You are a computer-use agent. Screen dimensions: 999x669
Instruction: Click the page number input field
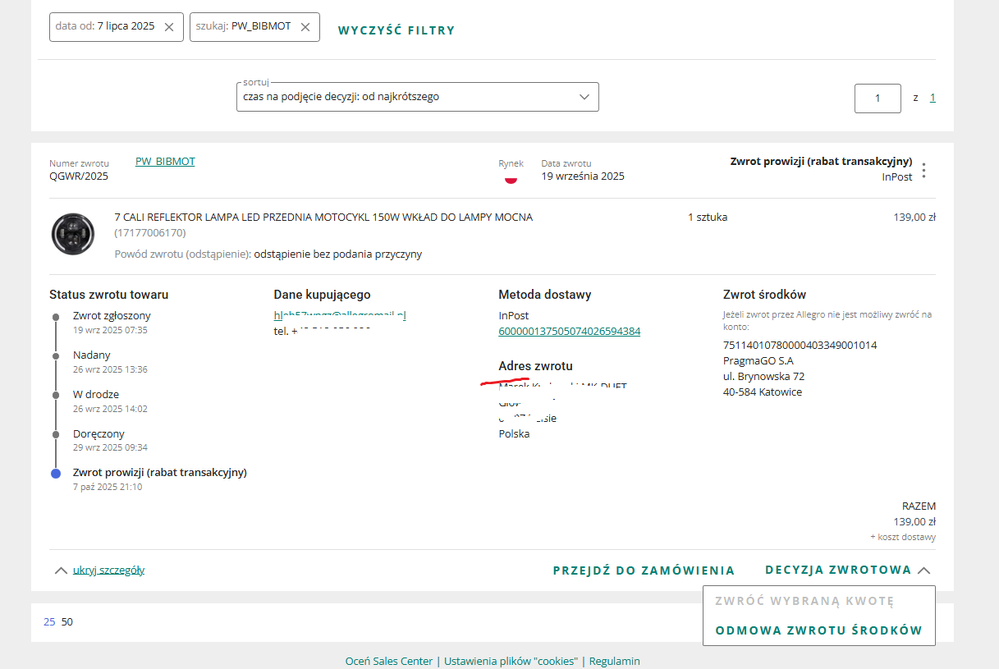pyautogui.click(x=877, y=98)
